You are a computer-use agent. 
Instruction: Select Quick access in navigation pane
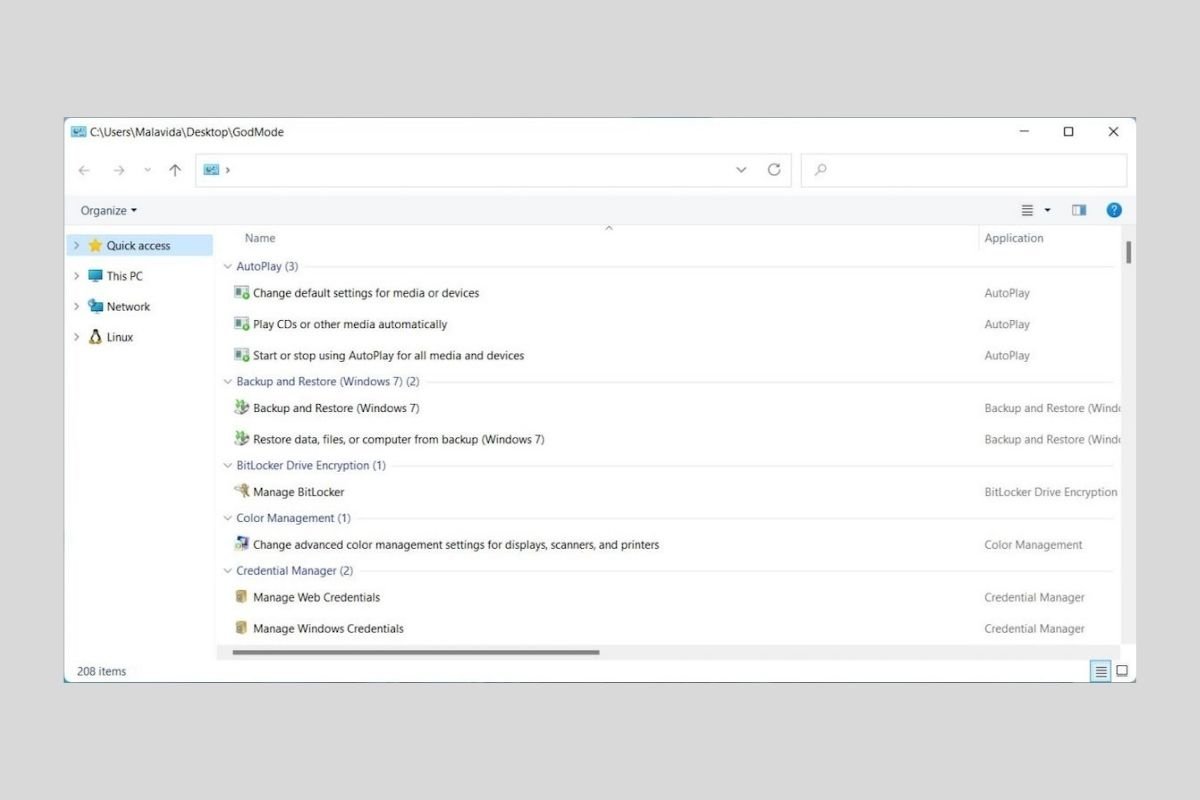tap(140, 245)
